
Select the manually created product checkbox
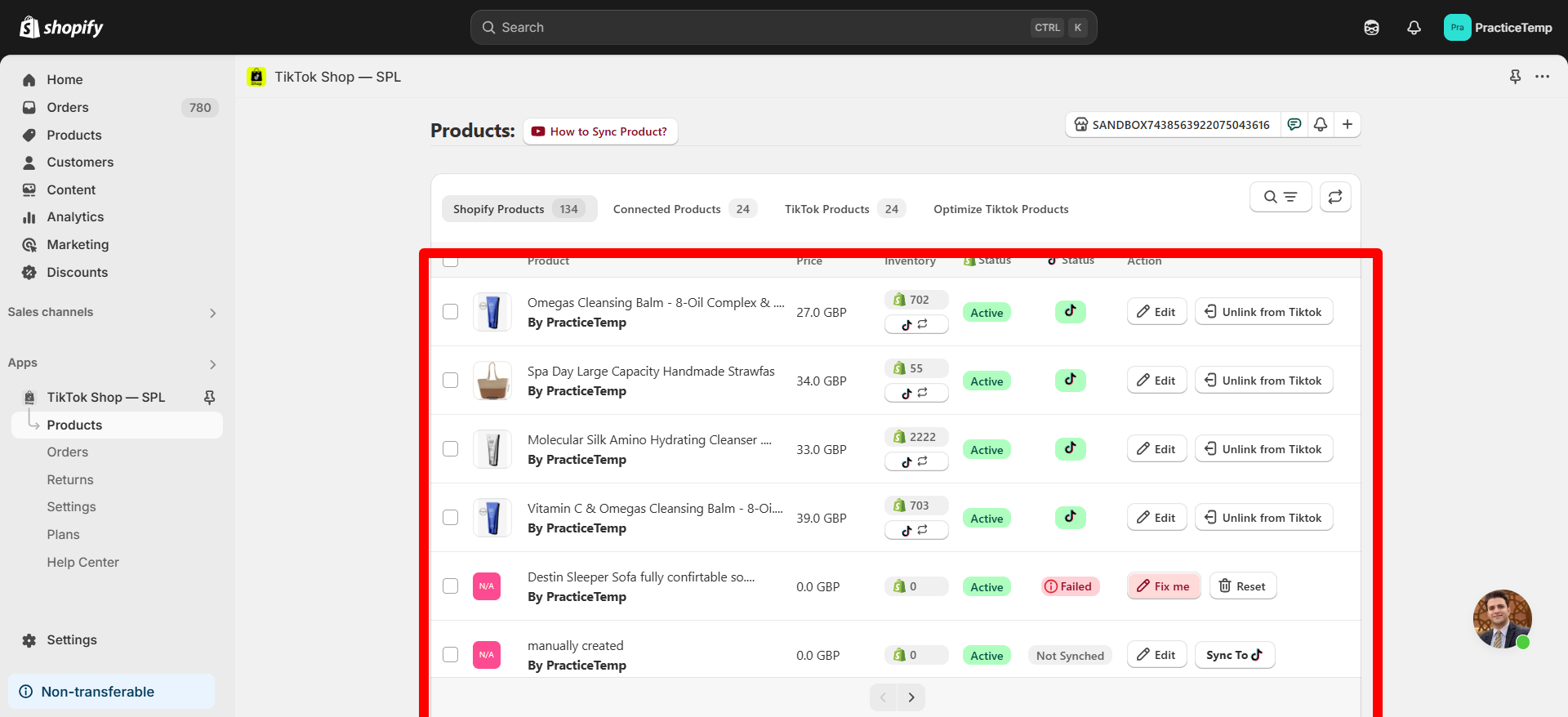tap(450, 655)
